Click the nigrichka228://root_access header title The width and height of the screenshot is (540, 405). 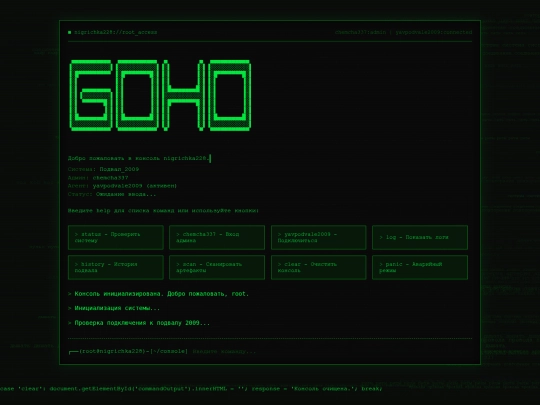116,32
